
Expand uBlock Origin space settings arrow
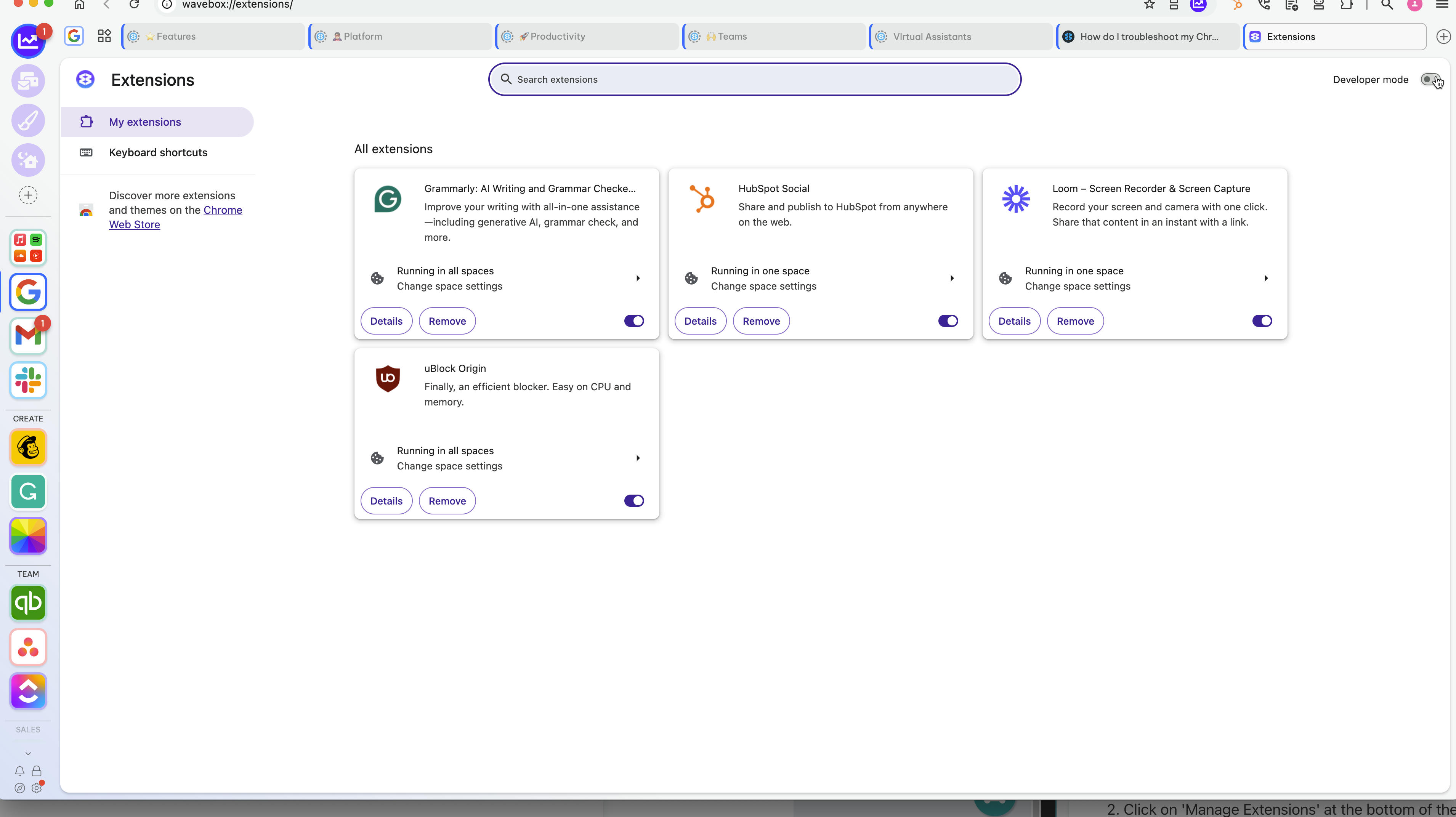638,458
